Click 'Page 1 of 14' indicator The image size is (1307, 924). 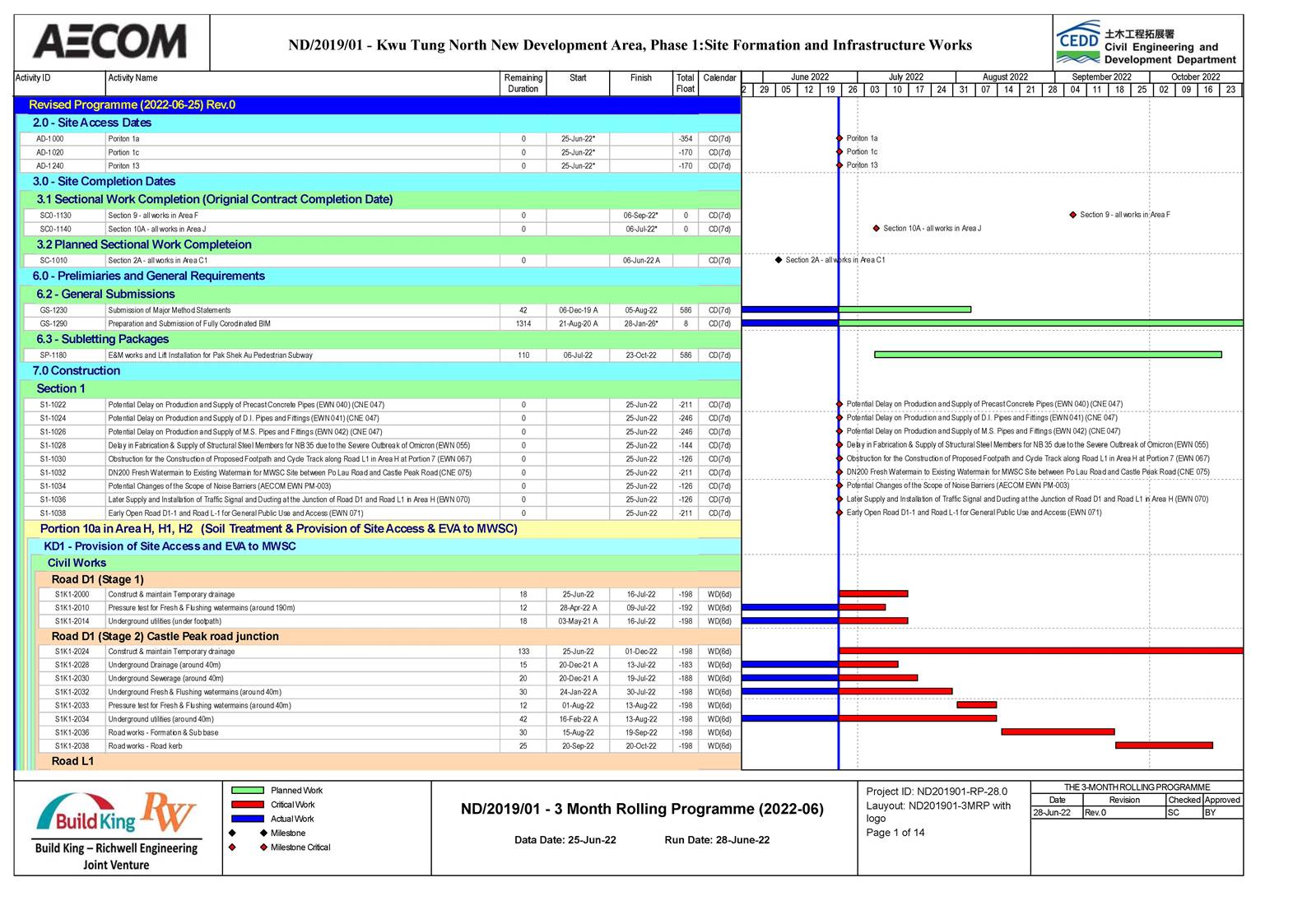pos(895,833)
